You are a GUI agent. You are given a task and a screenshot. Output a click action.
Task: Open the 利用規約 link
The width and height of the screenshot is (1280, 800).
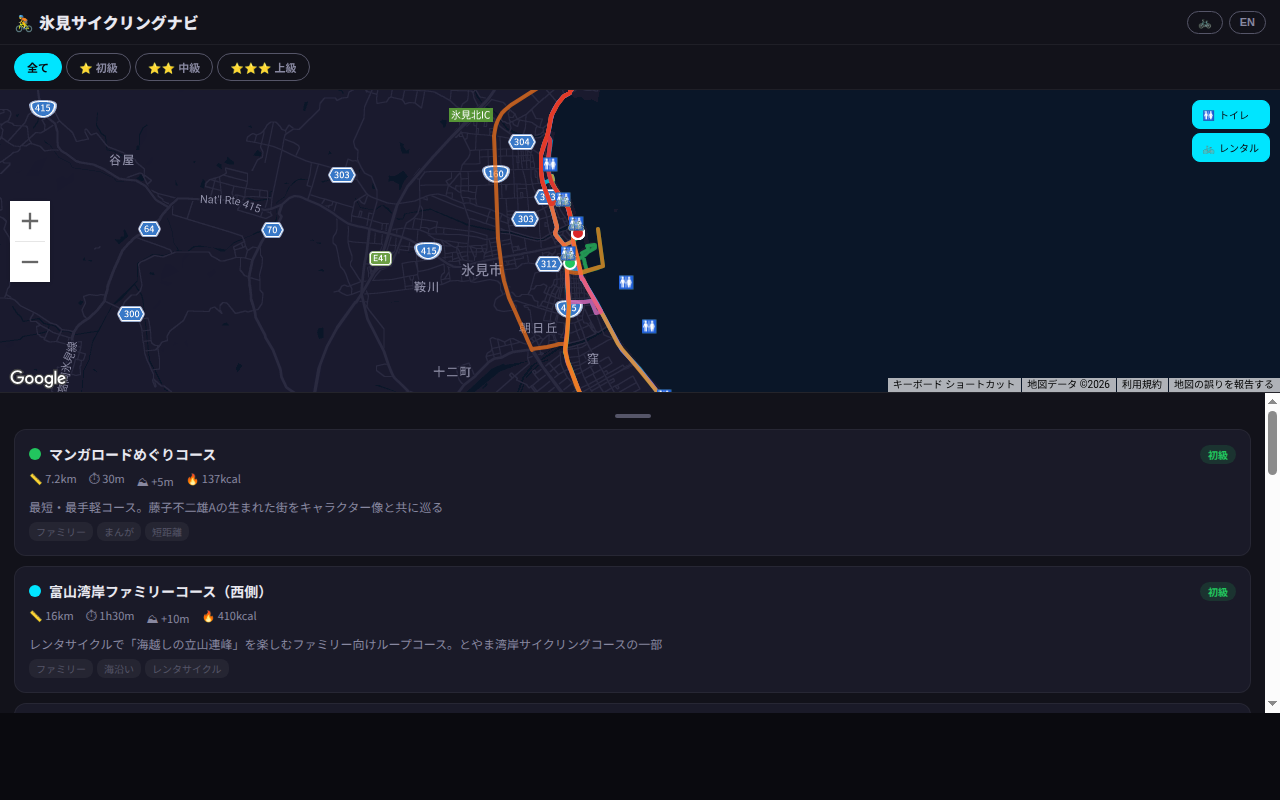[1140, 384]
